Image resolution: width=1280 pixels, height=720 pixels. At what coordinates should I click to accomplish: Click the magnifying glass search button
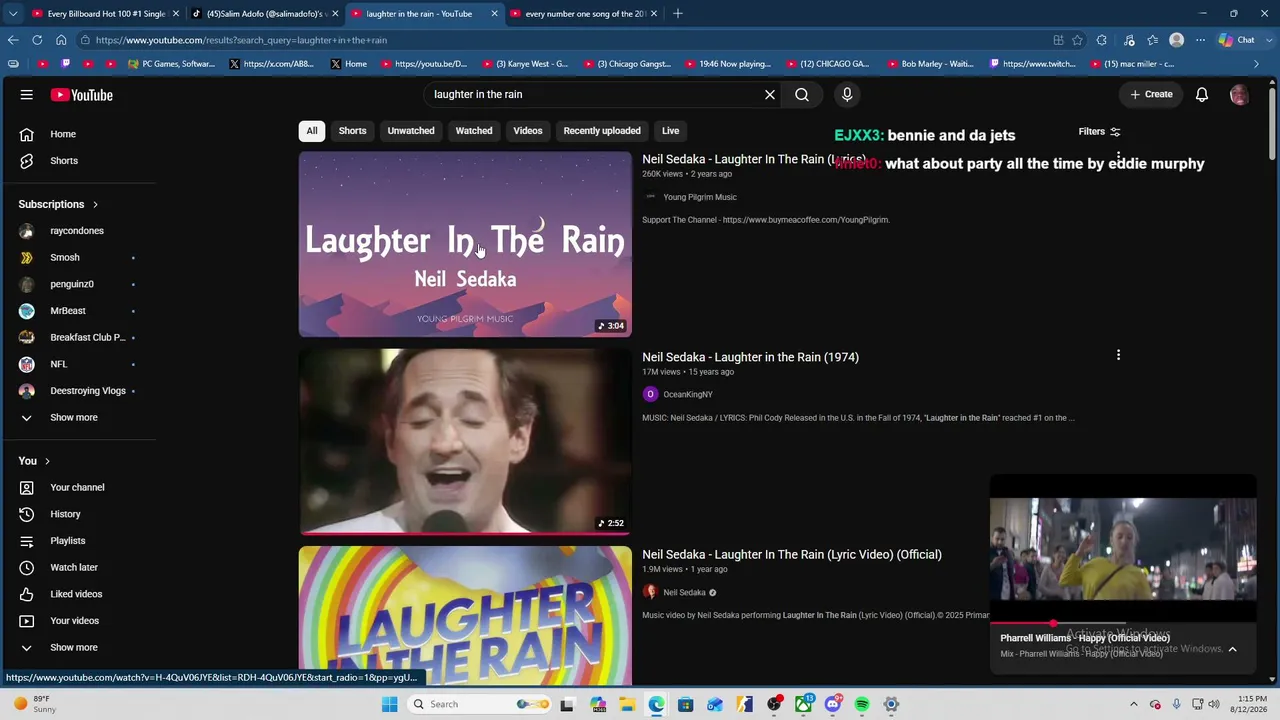point(802,95)
